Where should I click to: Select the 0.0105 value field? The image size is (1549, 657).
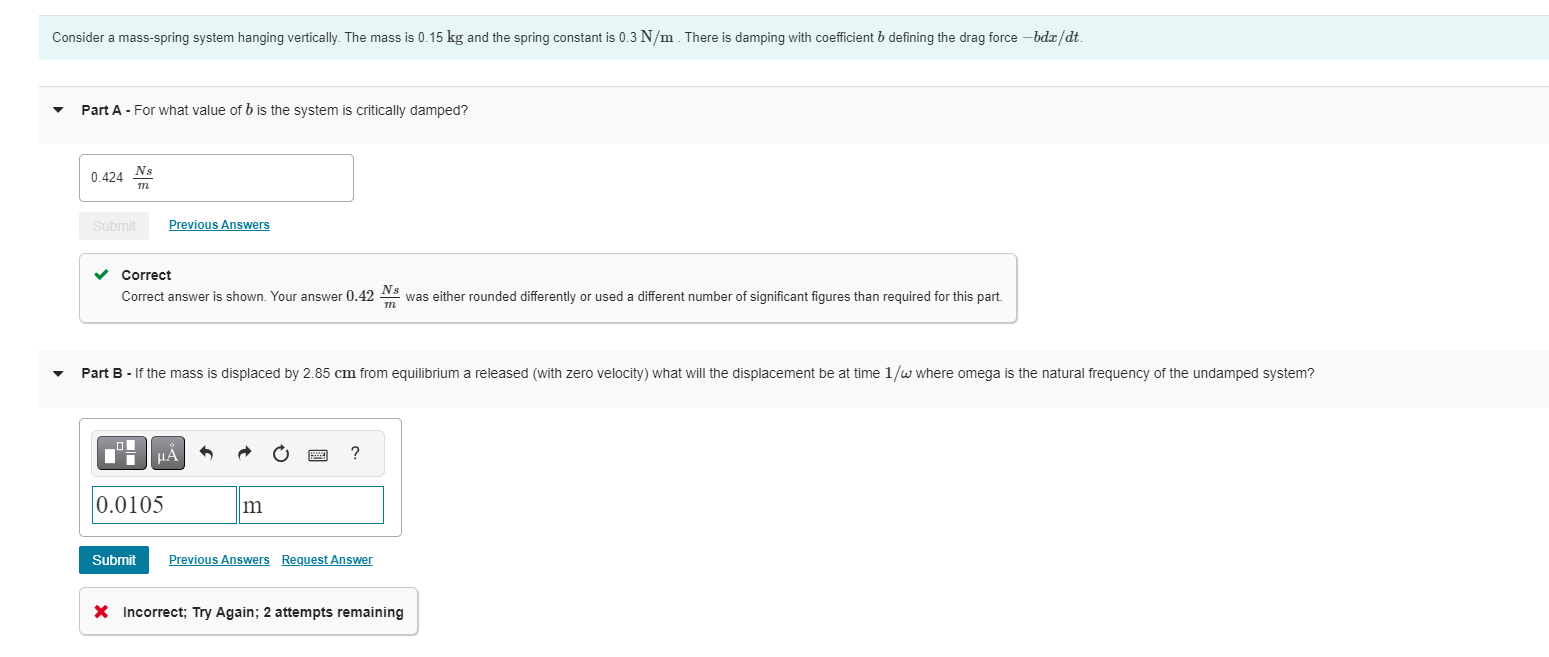163,504
